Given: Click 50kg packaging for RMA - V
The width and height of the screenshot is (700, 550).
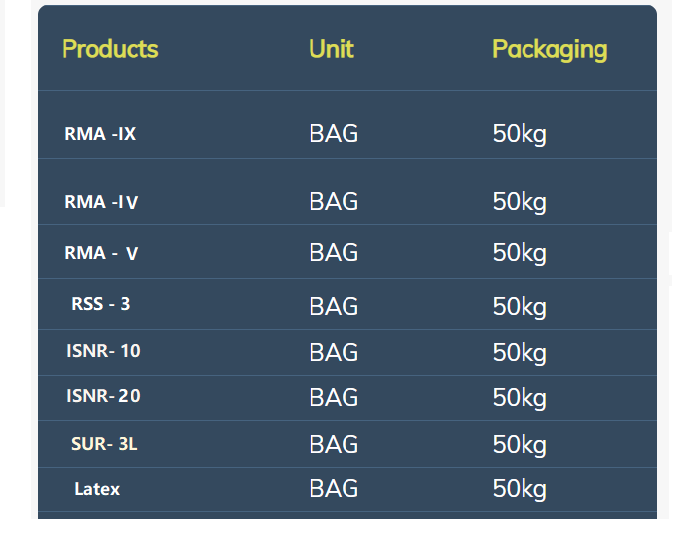Looking at the screenshot, I should pyautogui.click(x=519, y=254).
